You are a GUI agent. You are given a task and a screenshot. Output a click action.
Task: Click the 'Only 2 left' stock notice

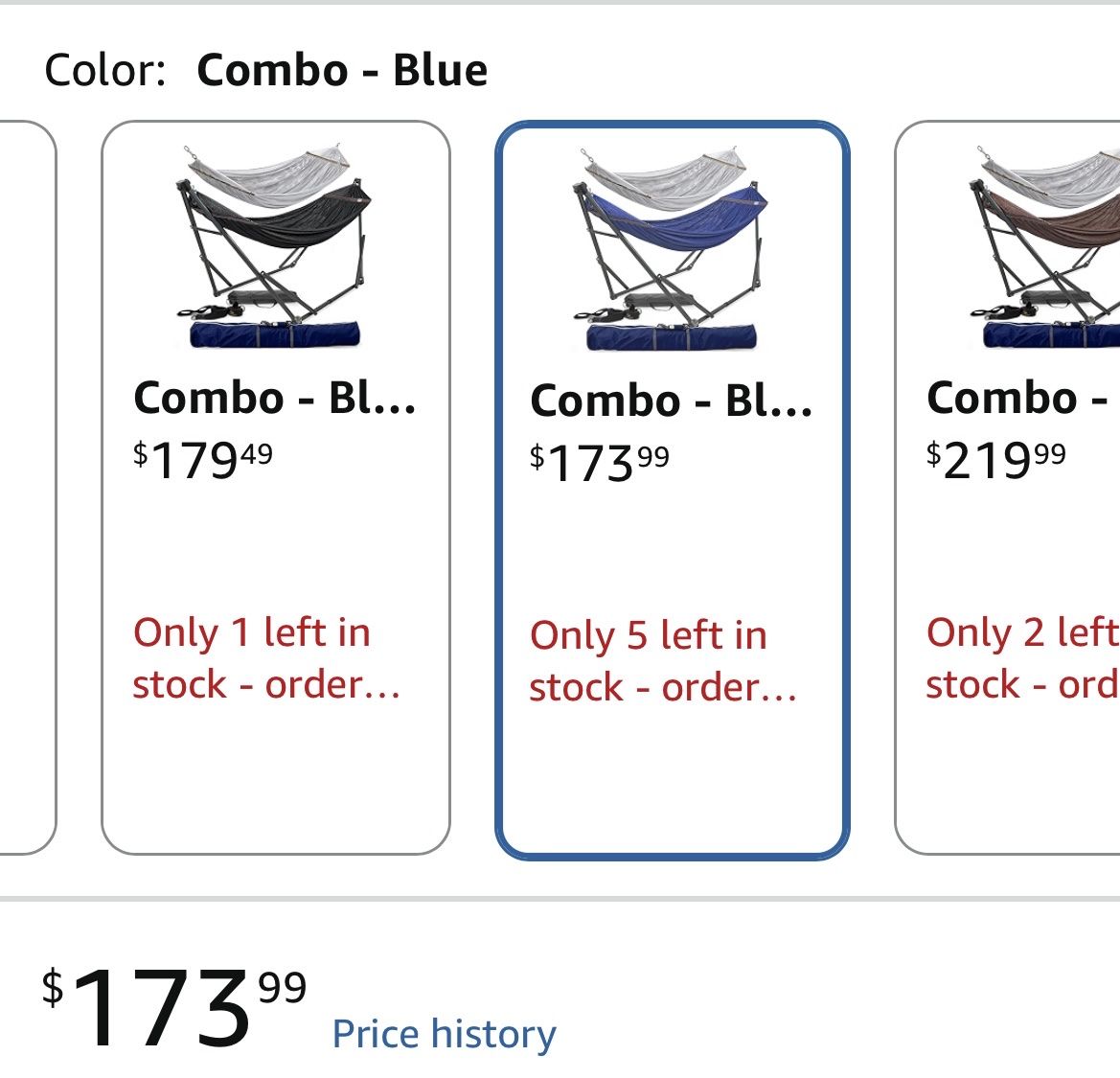point(1023,658)
